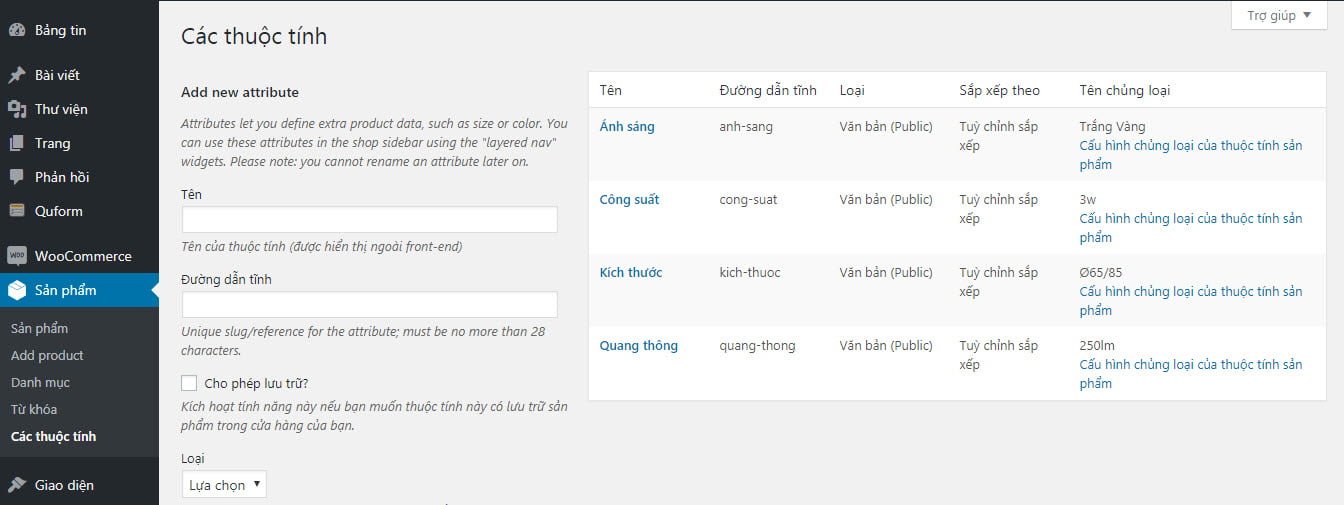The width and height of the screenshot is (1344, 505).
Task: Click the Tên attribute name field
Action: pyautogui.click(x=369, y=220)
